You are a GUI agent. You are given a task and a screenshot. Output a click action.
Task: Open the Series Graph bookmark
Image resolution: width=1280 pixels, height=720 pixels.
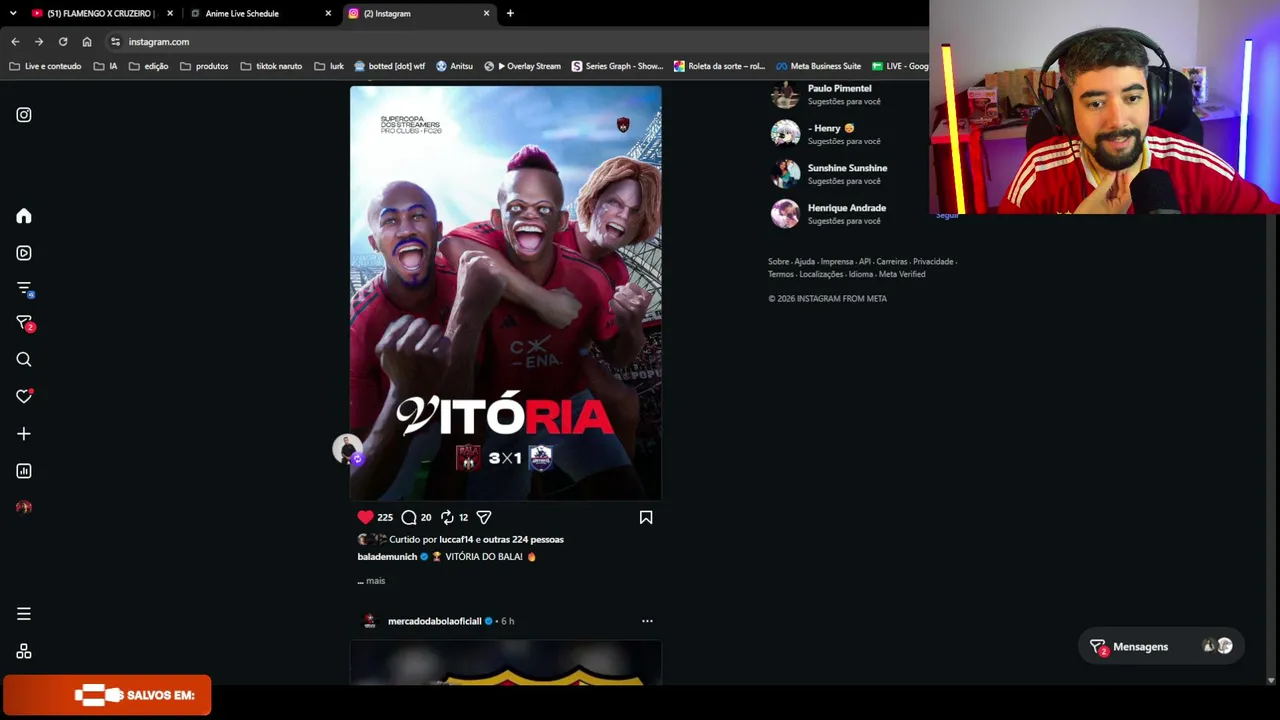(x=617, y=66)
